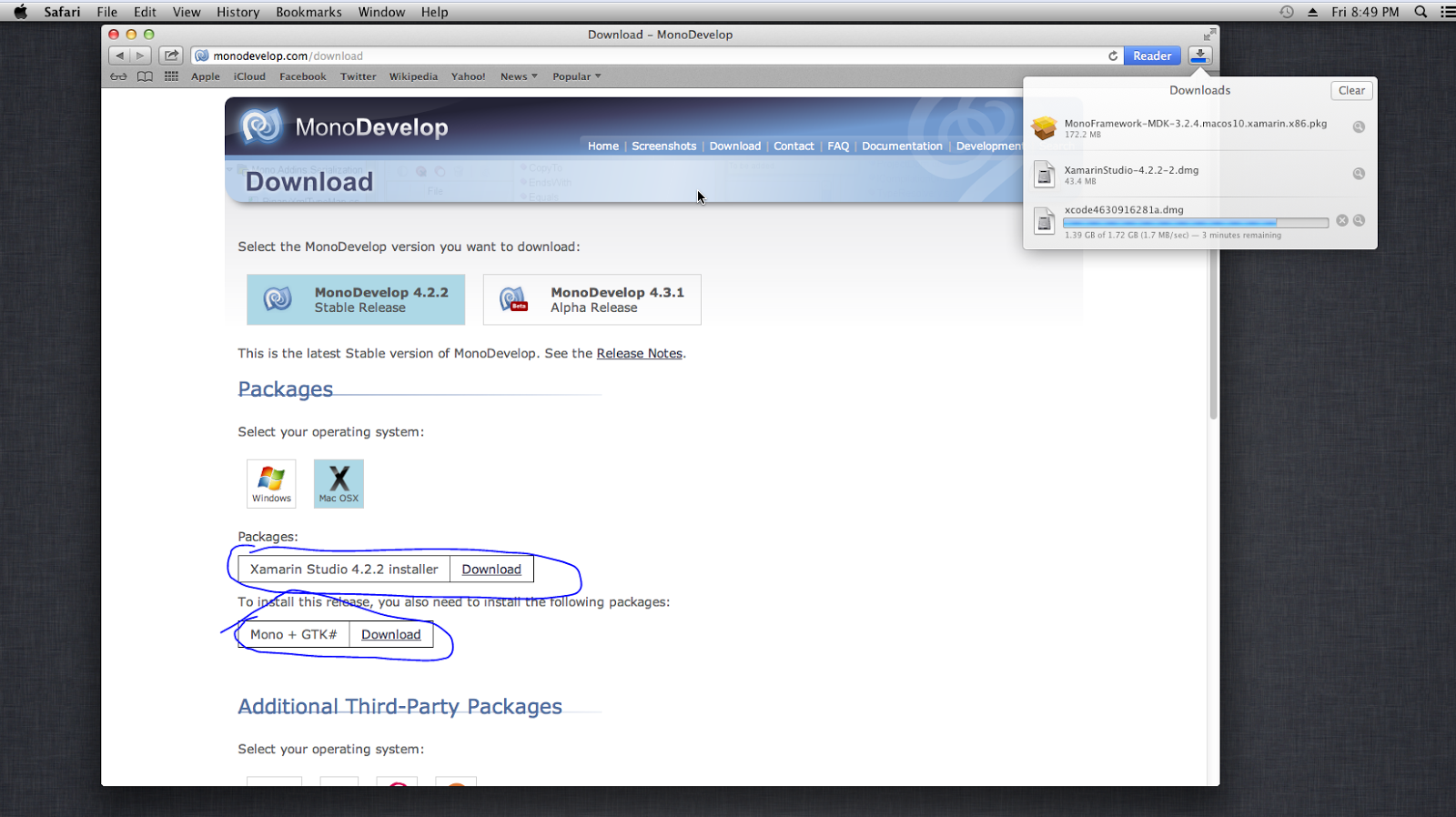The height and width of the screenshot is (817, 1456).
Task: Reveal XamarinStudio dmg in Finder
Action: tap(1359, 174)
